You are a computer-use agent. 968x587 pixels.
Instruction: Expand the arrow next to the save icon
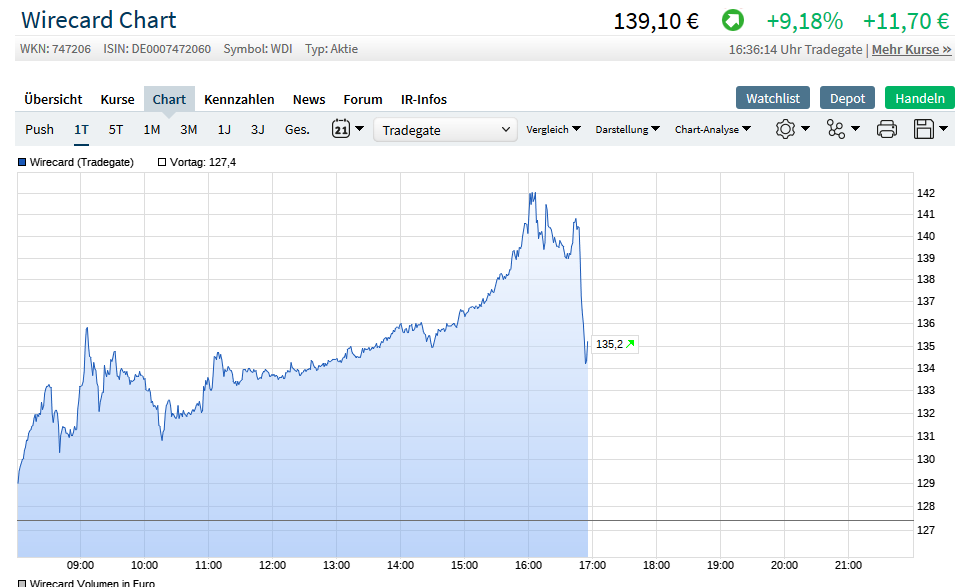(943, 128)
